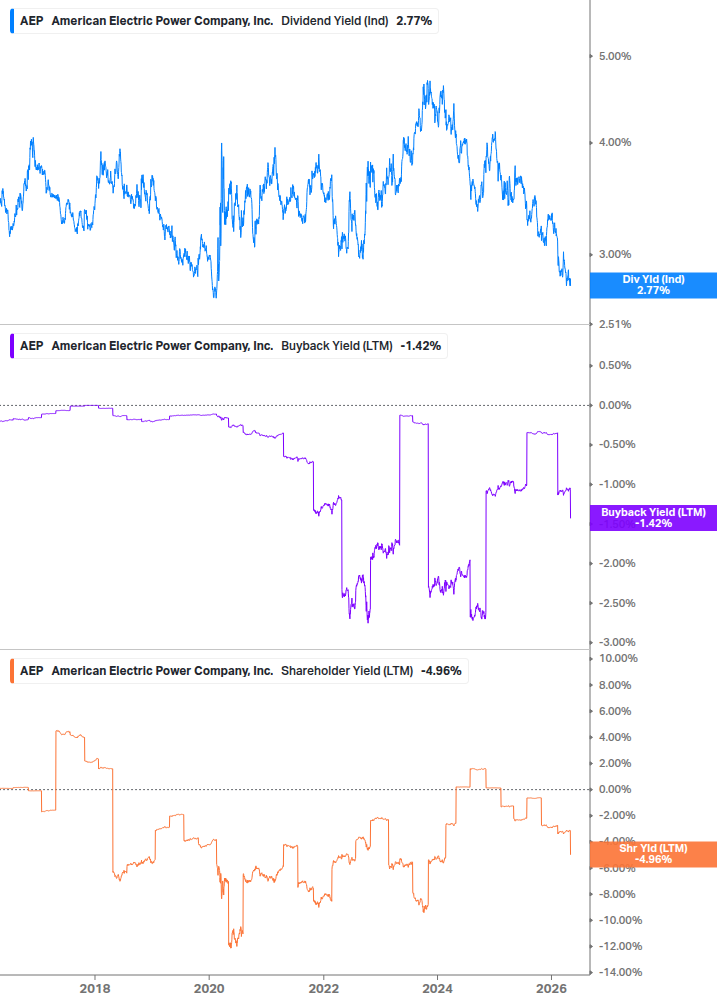Click the orange Shareholder Yield legend color bar
Image resolution: width=717 pixels, height=1005 pixels.
tap(12, 671)
